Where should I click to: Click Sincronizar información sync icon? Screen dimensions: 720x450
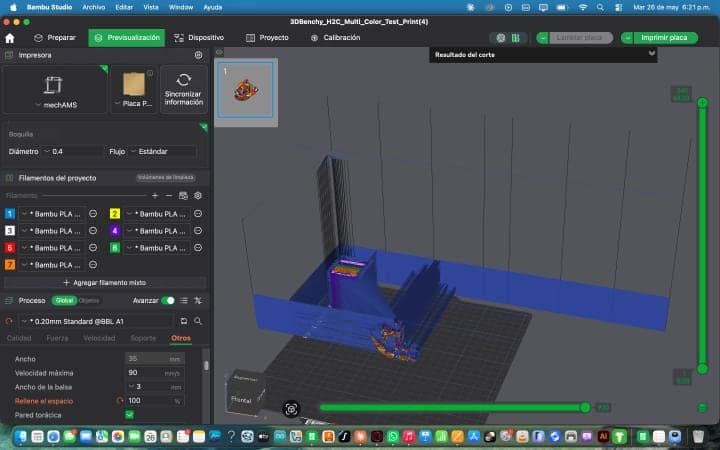(184, 79)
